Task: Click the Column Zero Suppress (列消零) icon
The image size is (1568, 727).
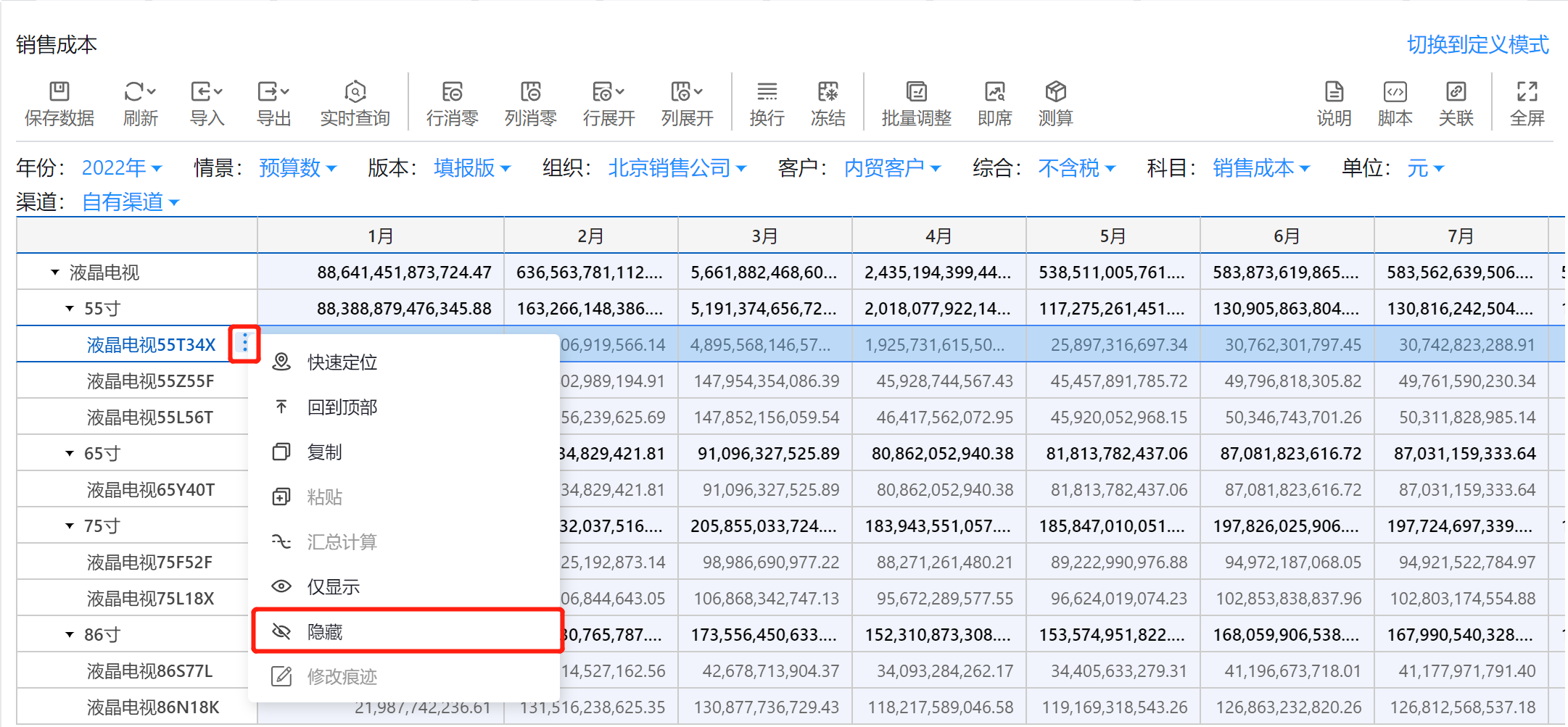Action: pos(530,92)
